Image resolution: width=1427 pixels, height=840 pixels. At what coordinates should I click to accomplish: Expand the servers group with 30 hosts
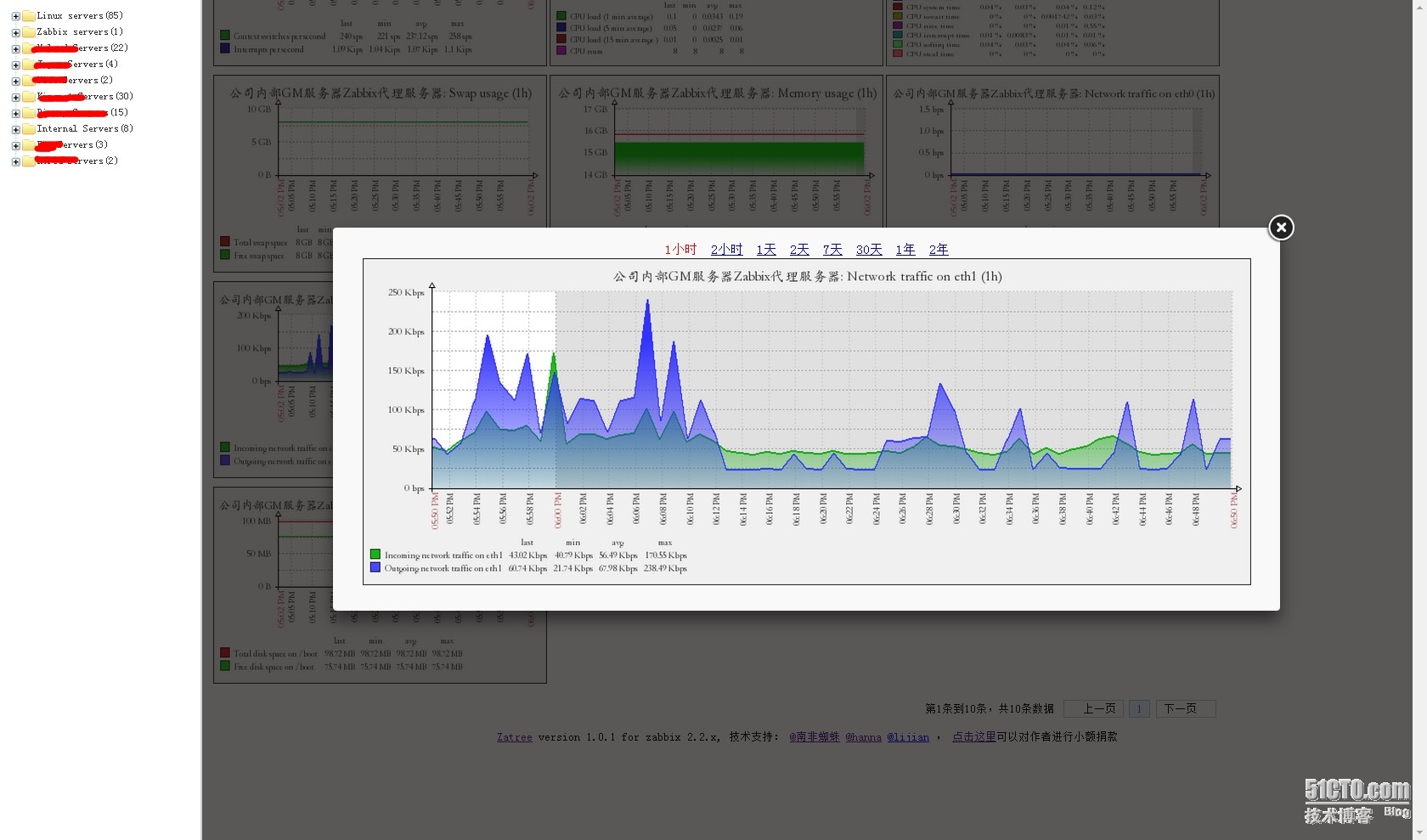(15, 97)
